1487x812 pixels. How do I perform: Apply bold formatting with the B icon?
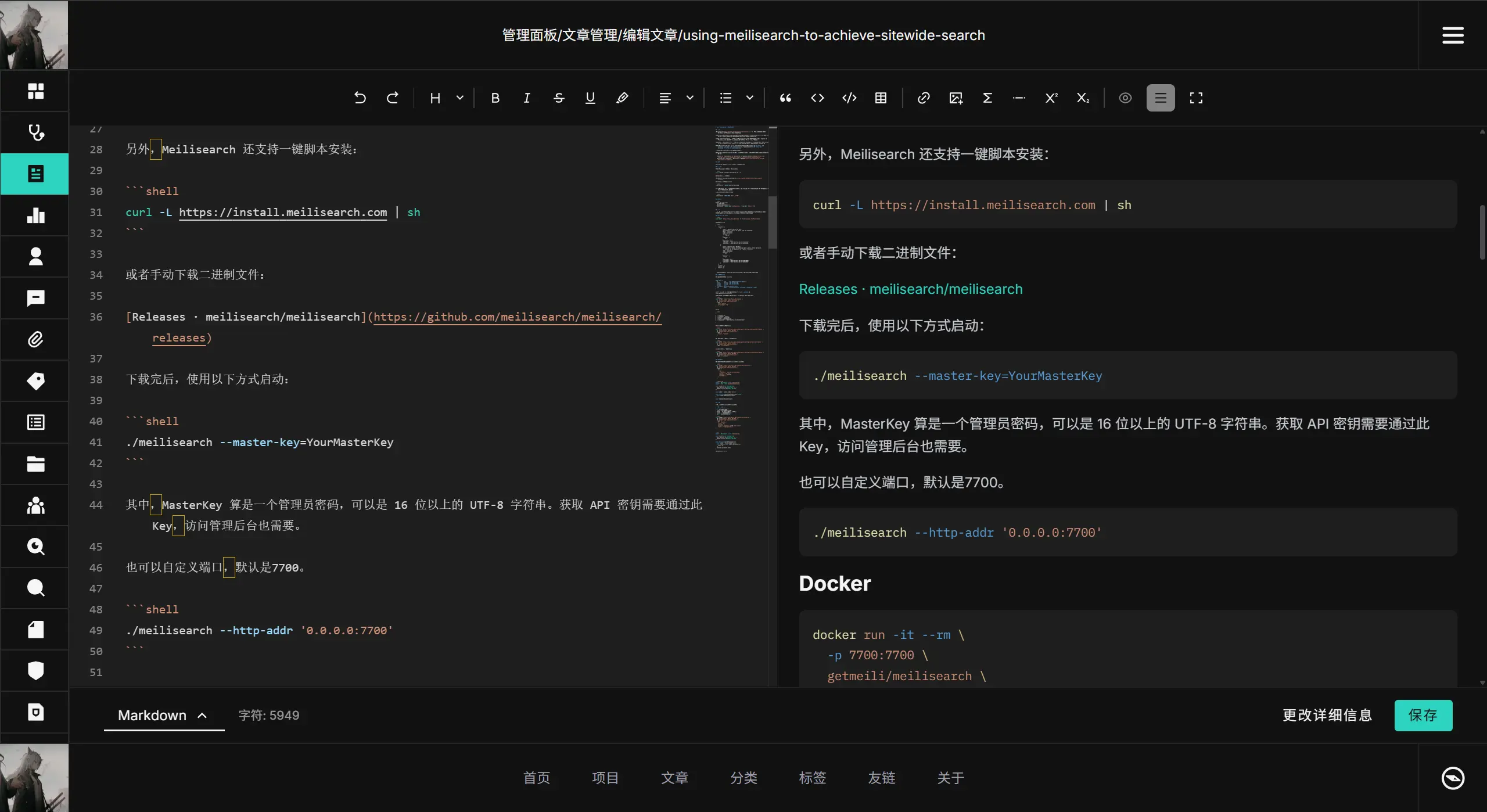[495, 98]
